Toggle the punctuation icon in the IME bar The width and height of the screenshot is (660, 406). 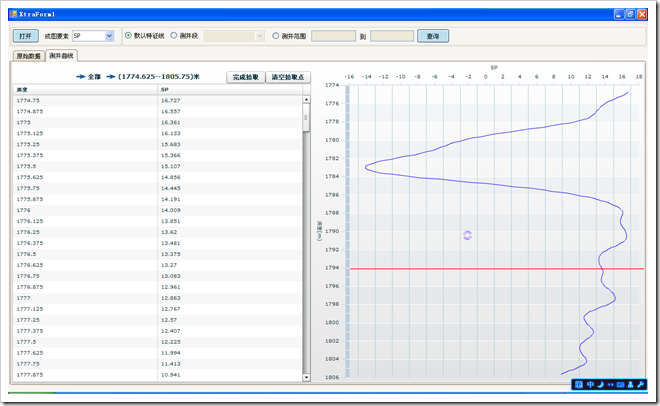pyautogui.click(x=610, y=385)
